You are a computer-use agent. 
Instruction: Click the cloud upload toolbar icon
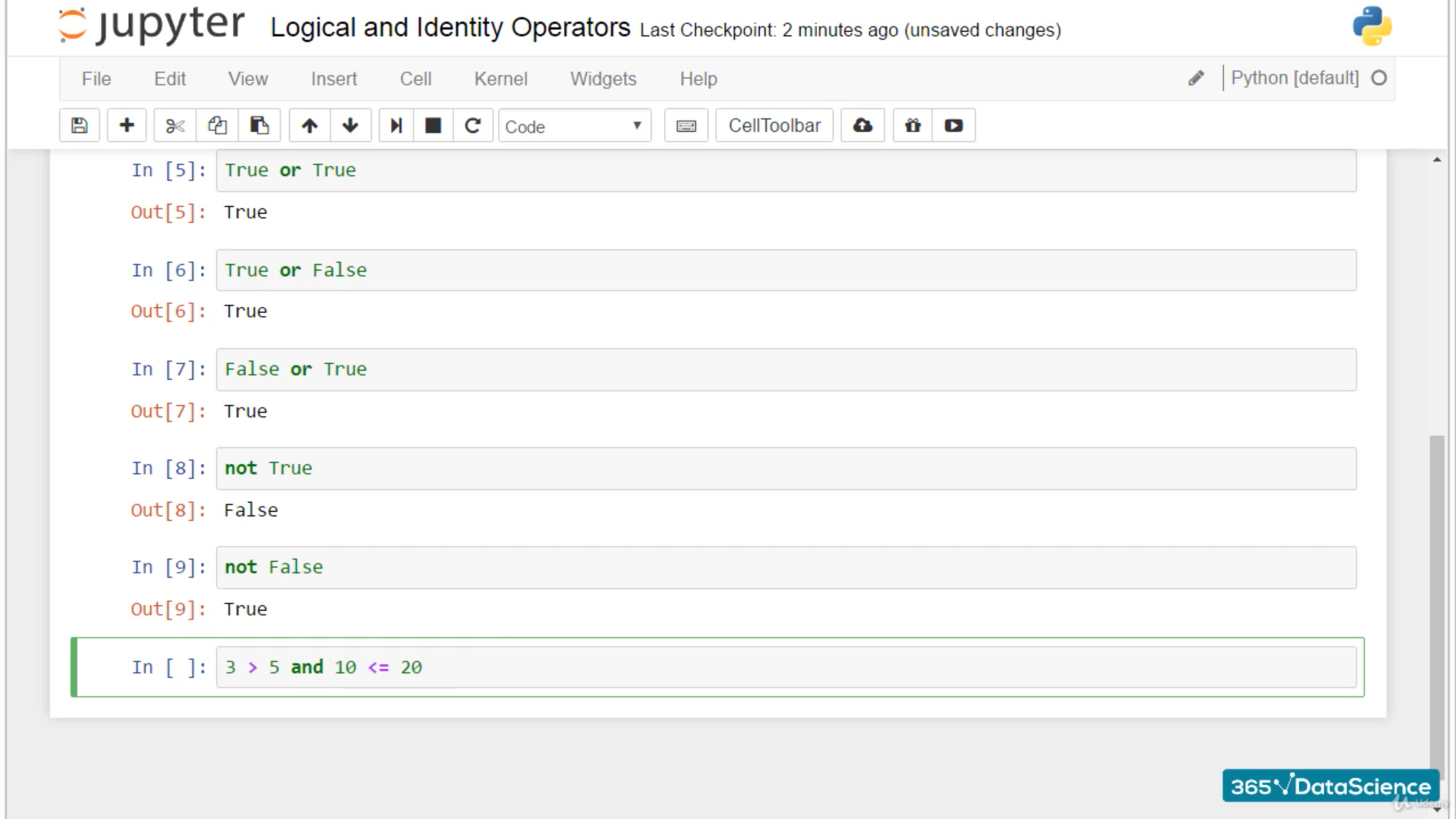[863, 126]
